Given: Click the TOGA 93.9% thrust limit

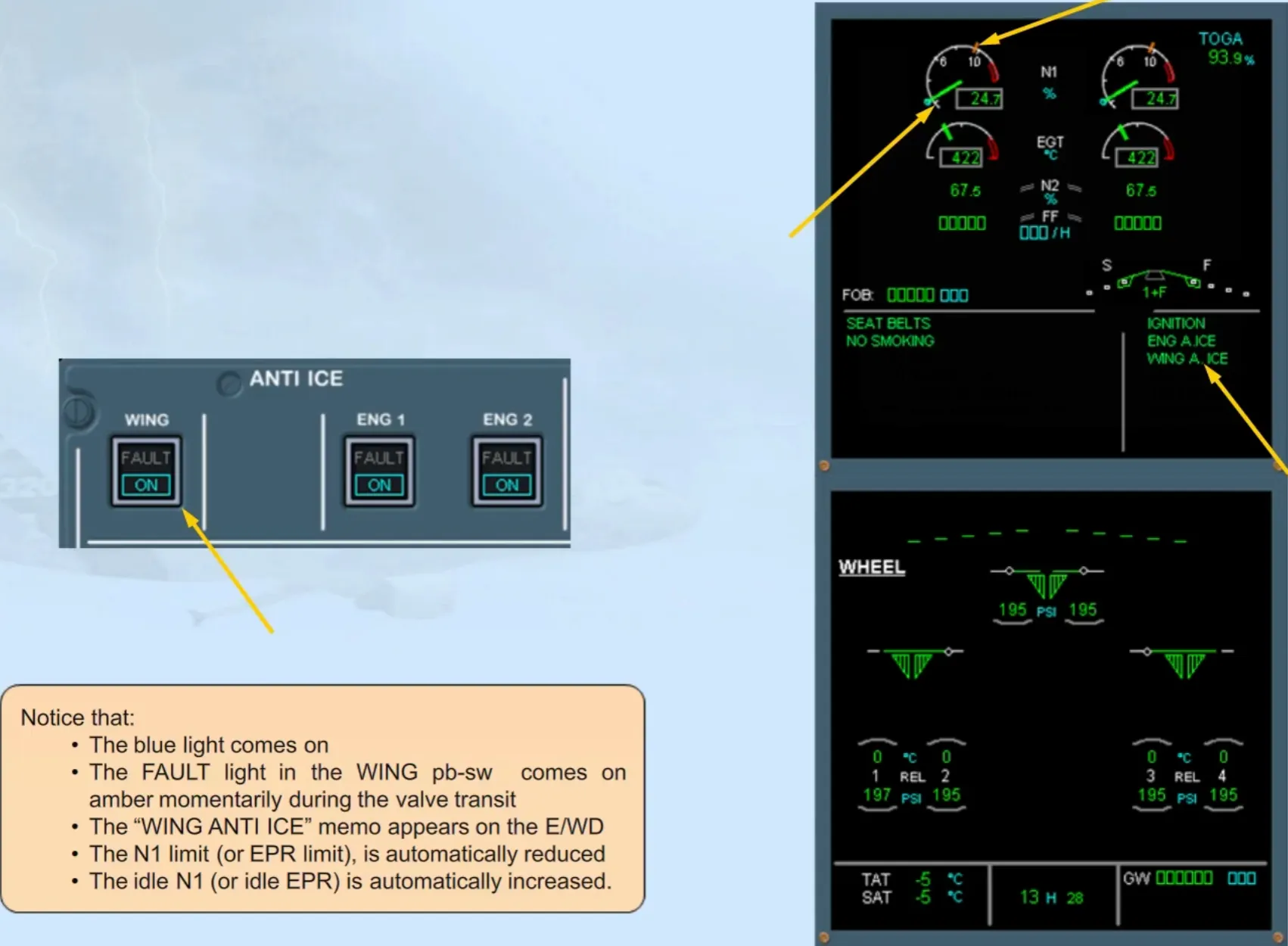Looking at the screenshot, I should (x=1226, y=48).
